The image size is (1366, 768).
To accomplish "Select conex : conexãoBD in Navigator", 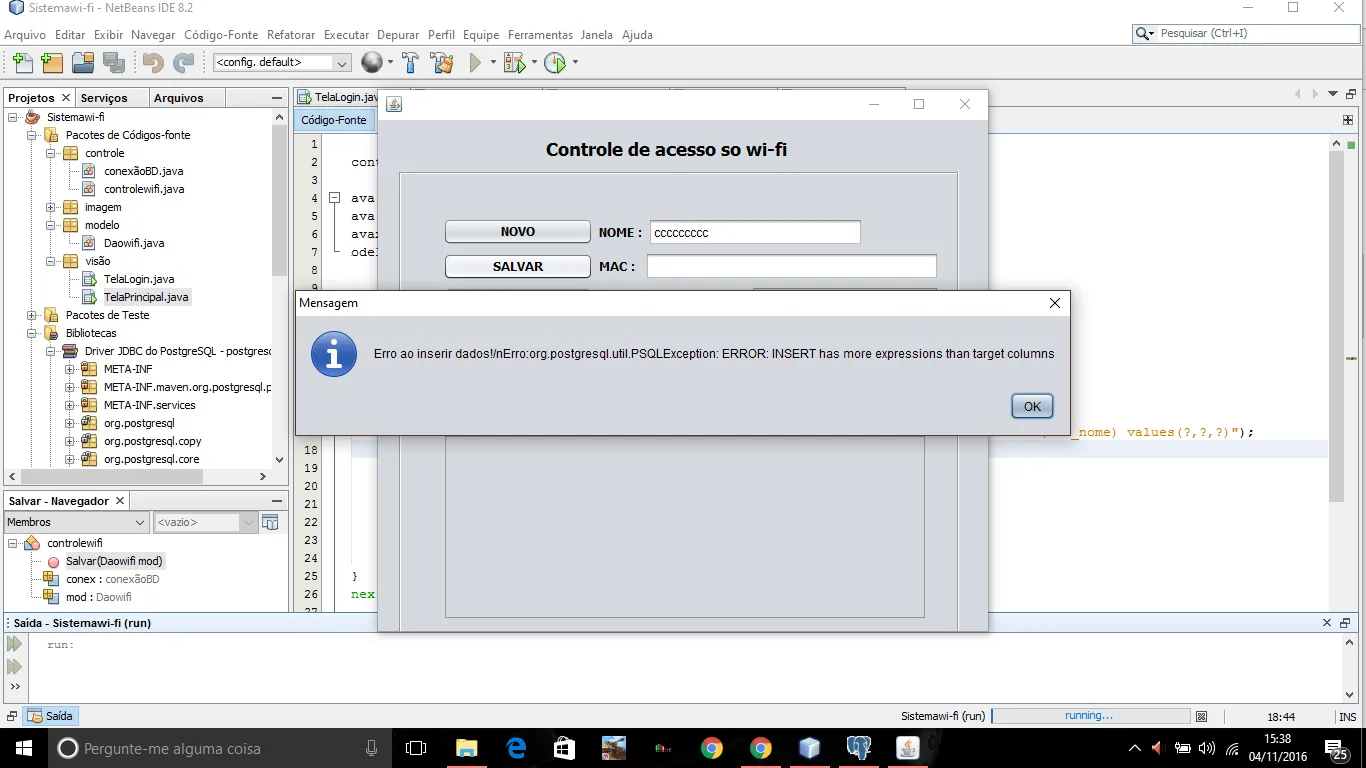I will [x=113, y=579].
